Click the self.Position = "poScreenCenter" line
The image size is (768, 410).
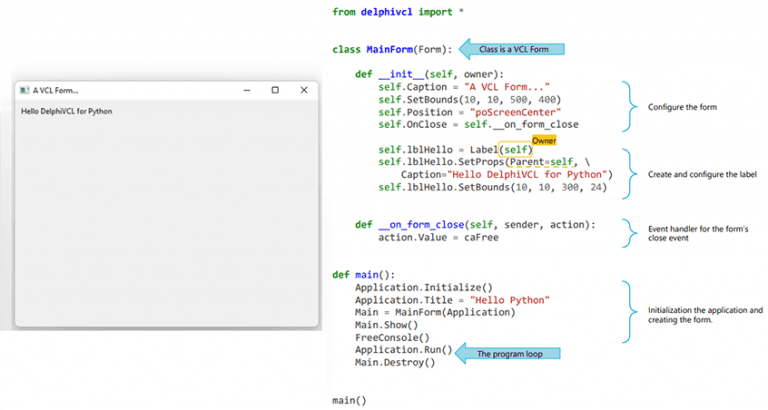tap(470, 112)
